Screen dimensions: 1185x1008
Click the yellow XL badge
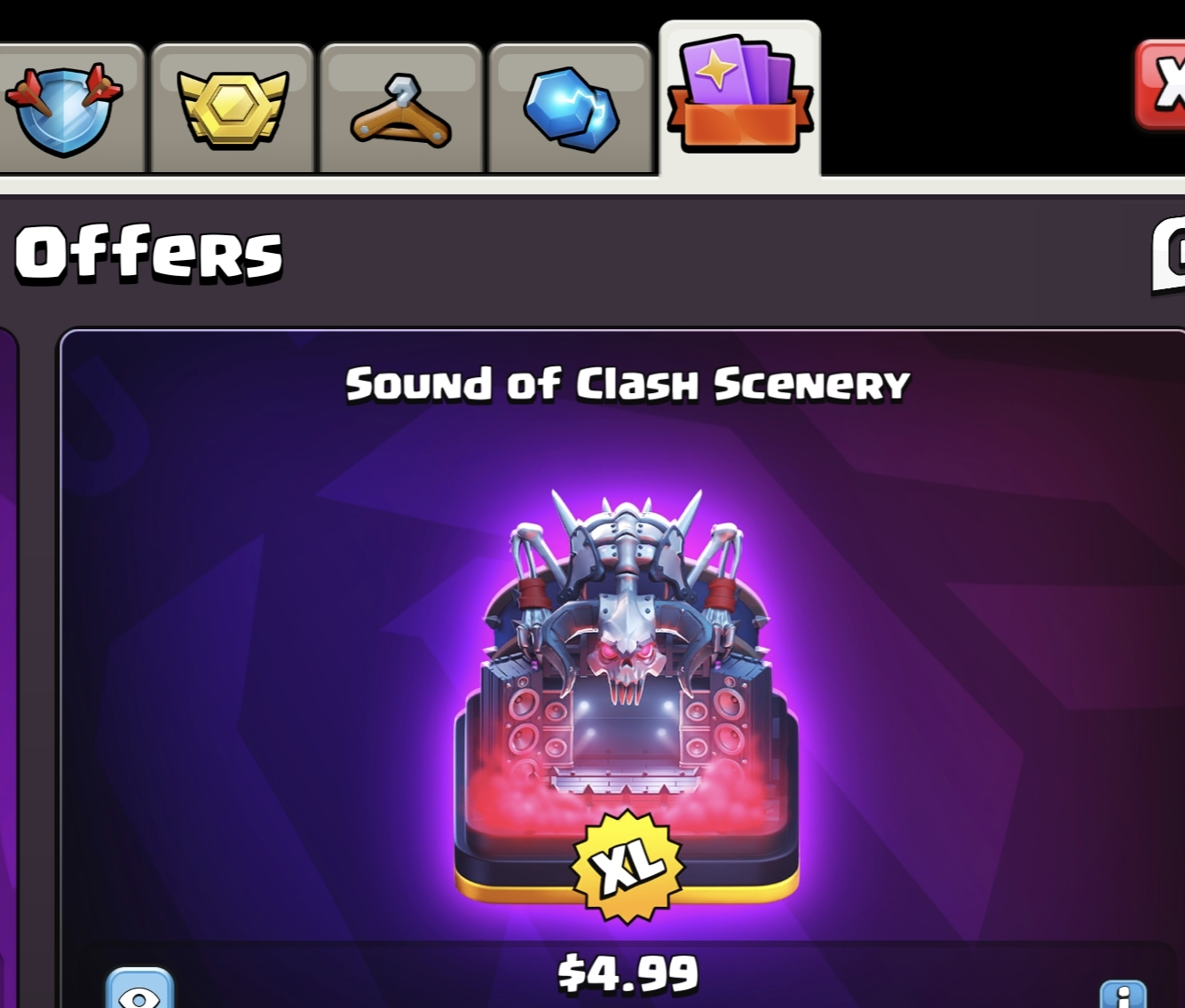[628, 866]
